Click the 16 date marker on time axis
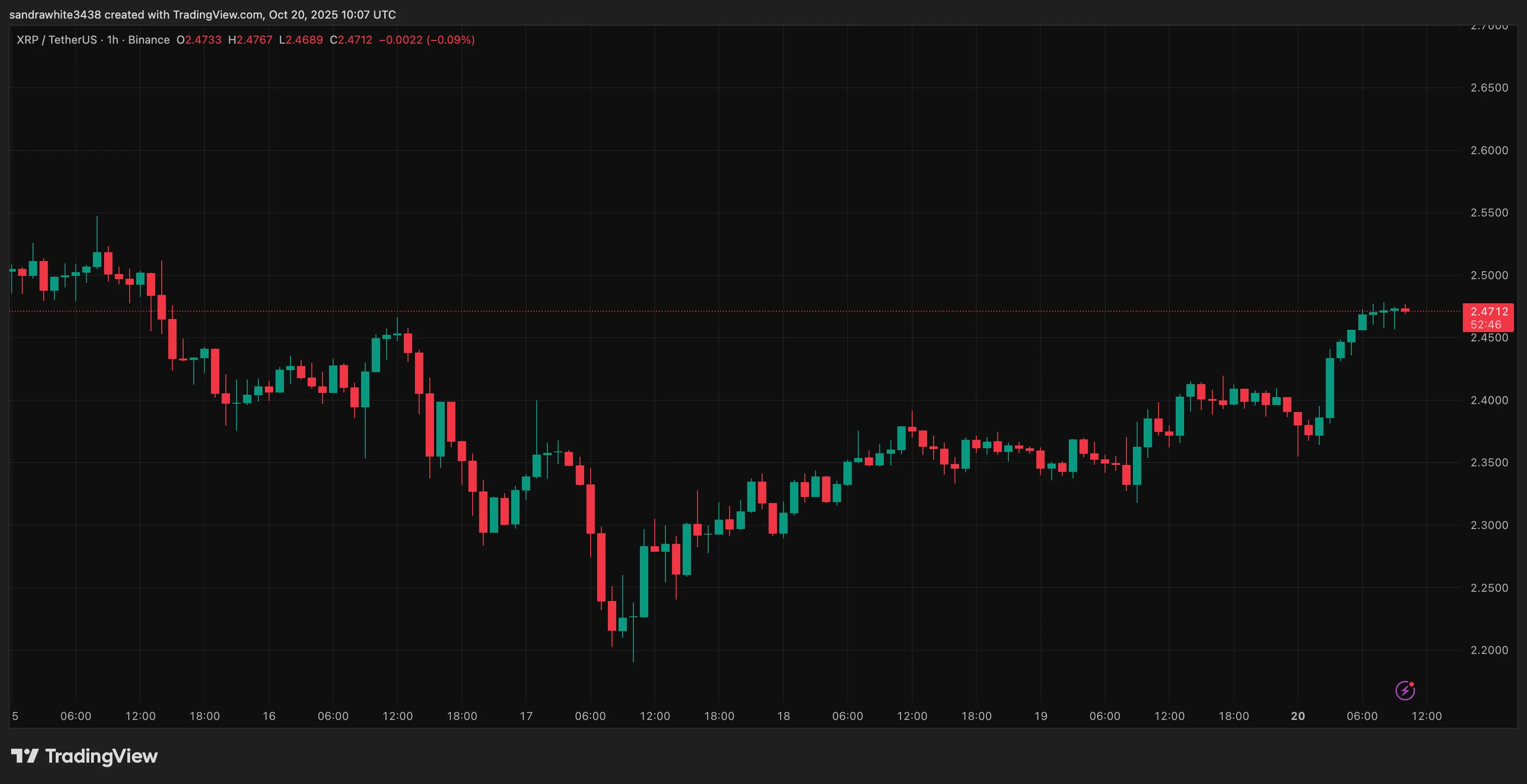 pos(269,716)
